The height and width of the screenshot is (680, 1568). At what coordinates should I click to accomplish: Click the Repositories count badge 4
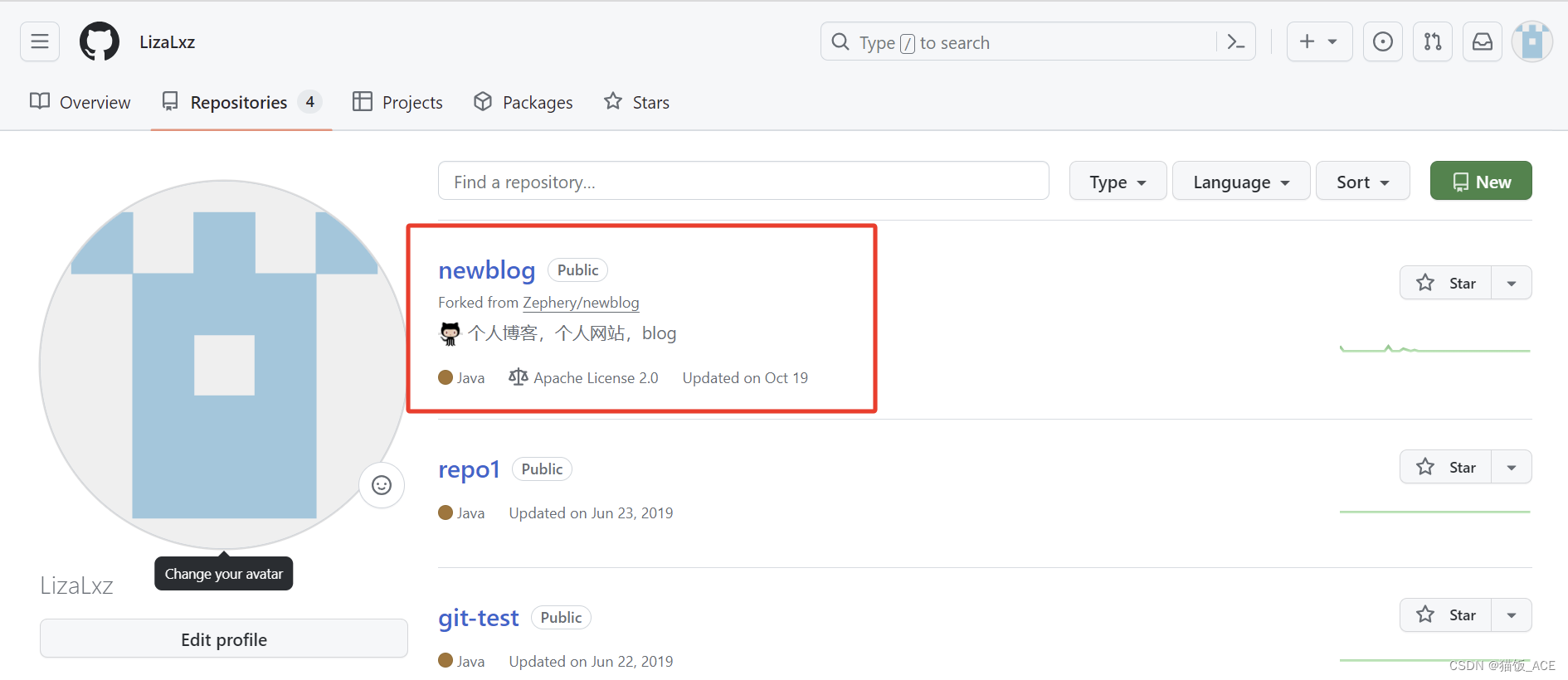[x=309, y=102]
